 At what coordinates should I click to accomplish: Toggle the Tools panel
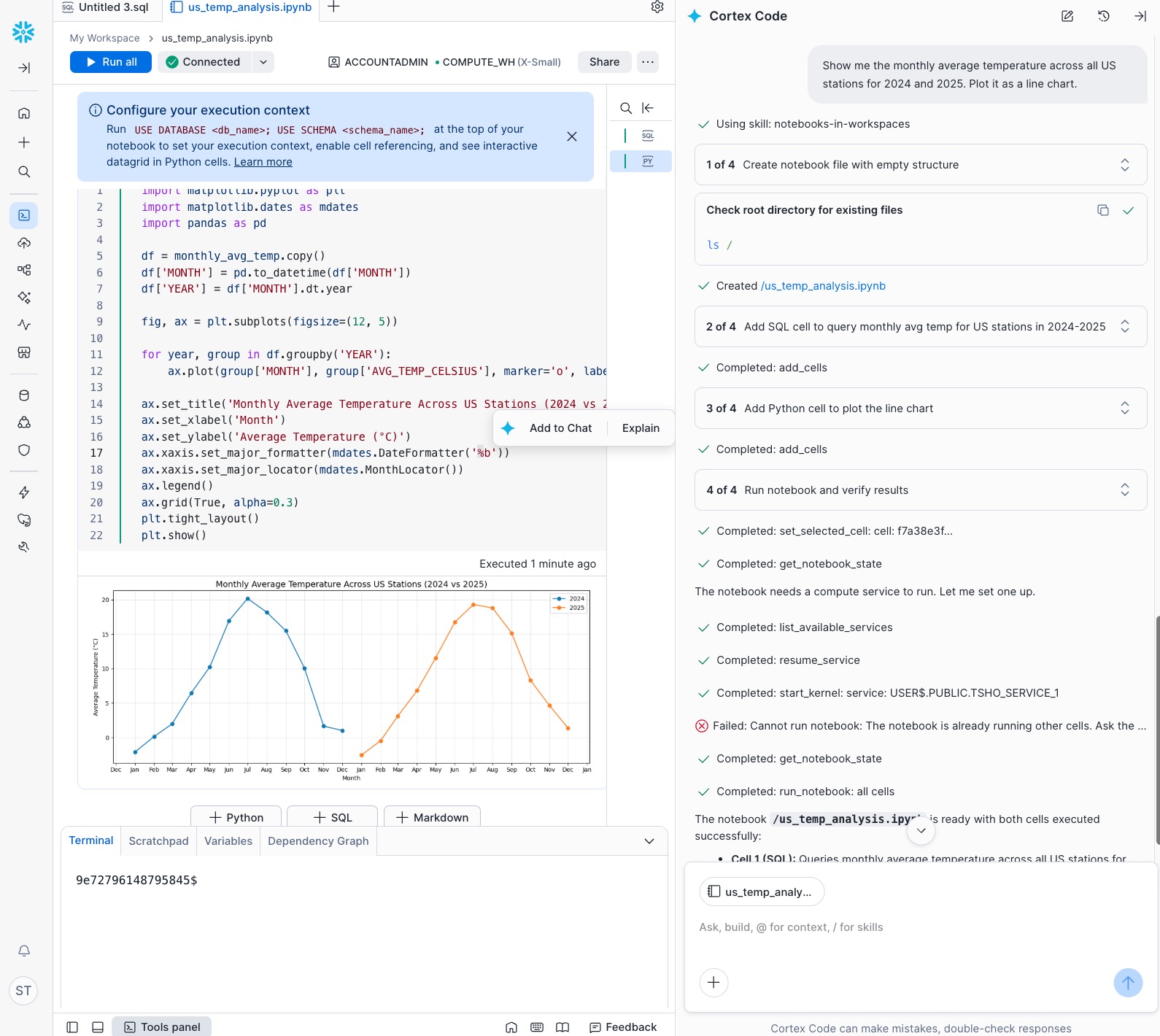[162, 1027]
